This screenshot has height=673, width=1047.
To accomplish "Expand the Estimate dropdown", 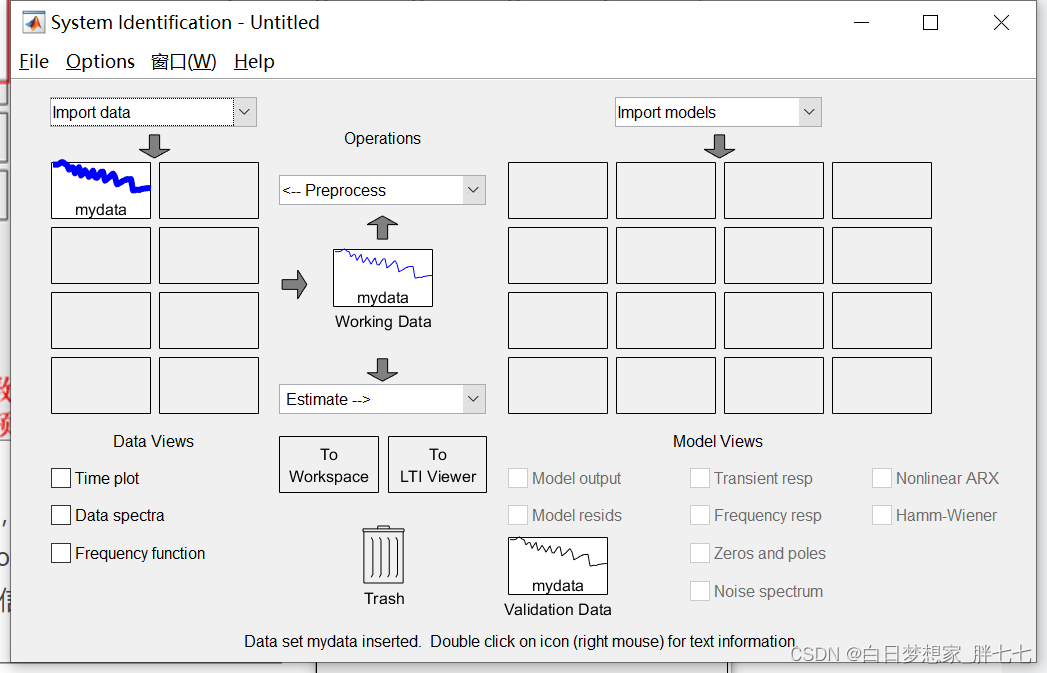I will tap(382, 399).
